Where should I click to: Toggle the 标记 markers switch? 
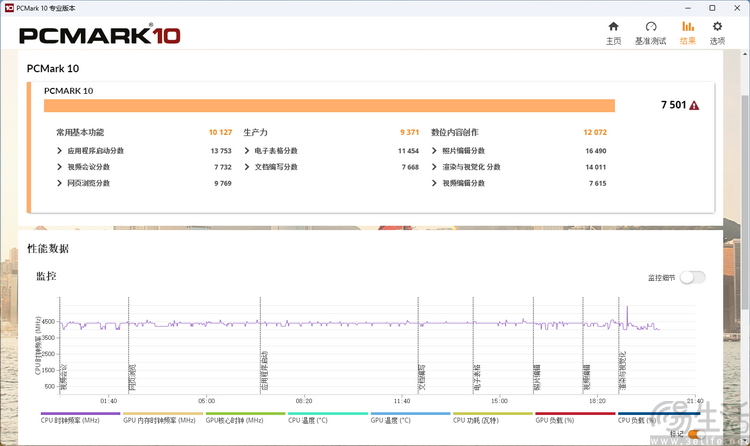(695, 434)
